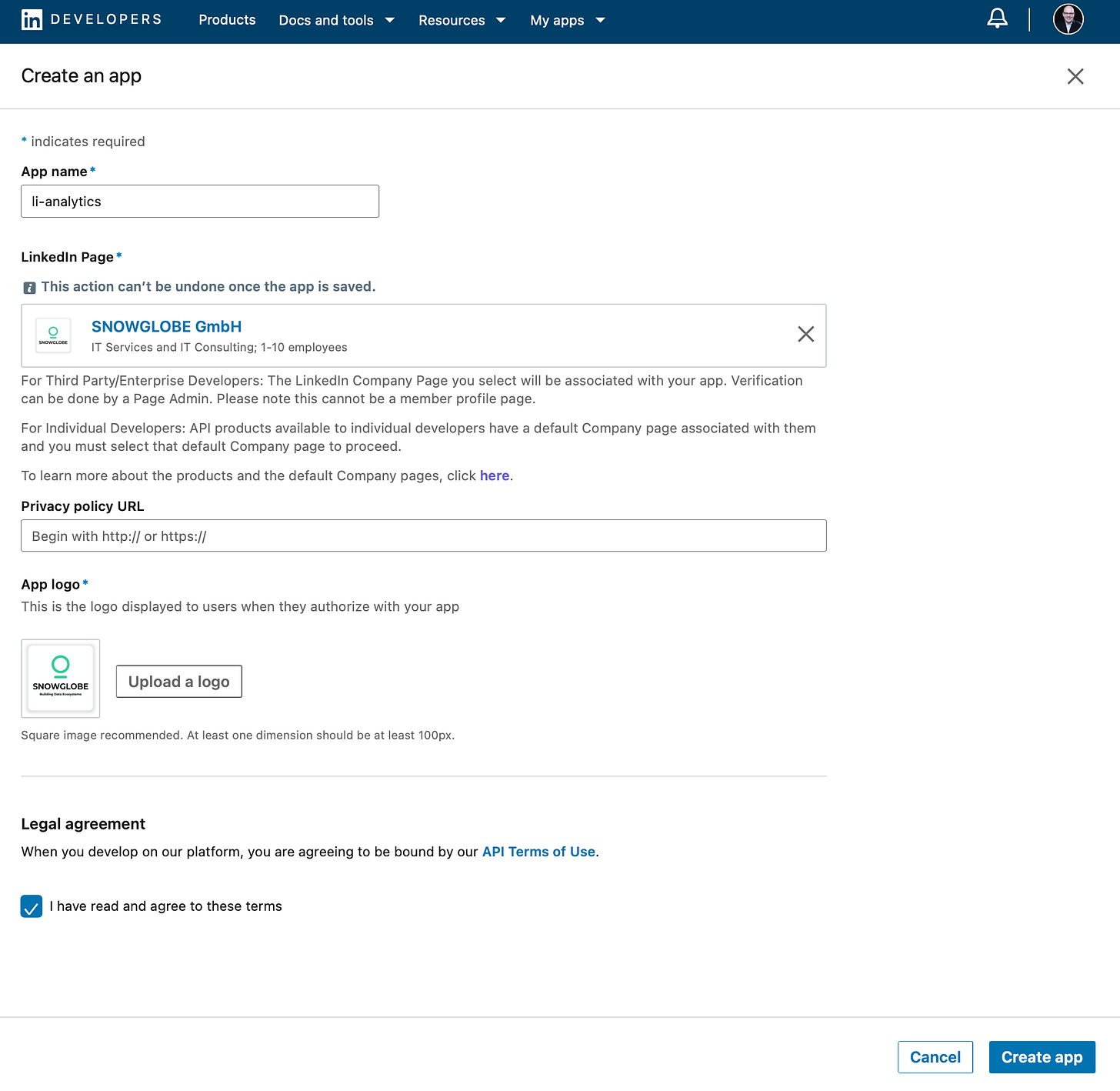Click the App name input field

(x=200, y=202)
